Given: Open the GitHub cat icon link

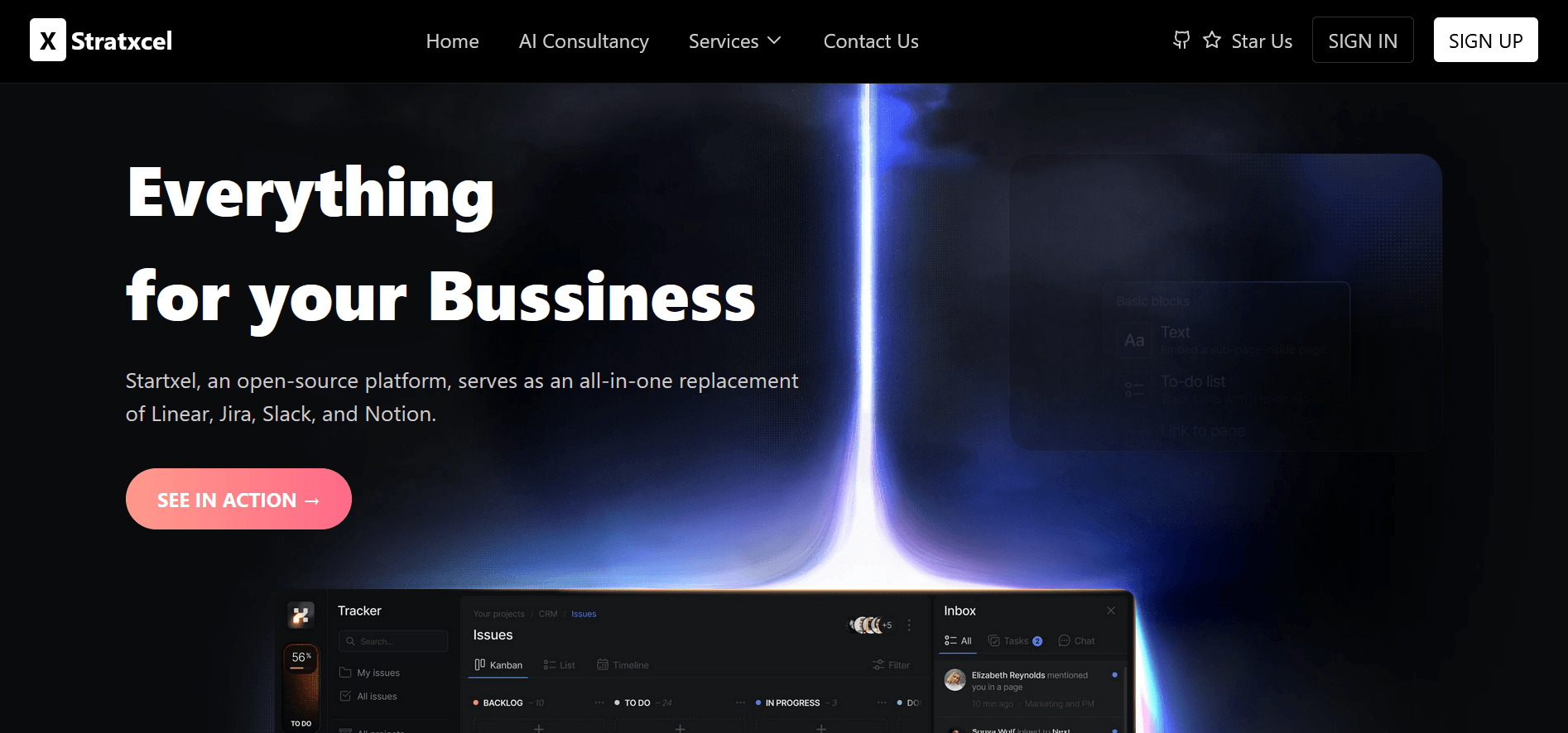Looking at the screenshot, I should [x=1181, y=40].
